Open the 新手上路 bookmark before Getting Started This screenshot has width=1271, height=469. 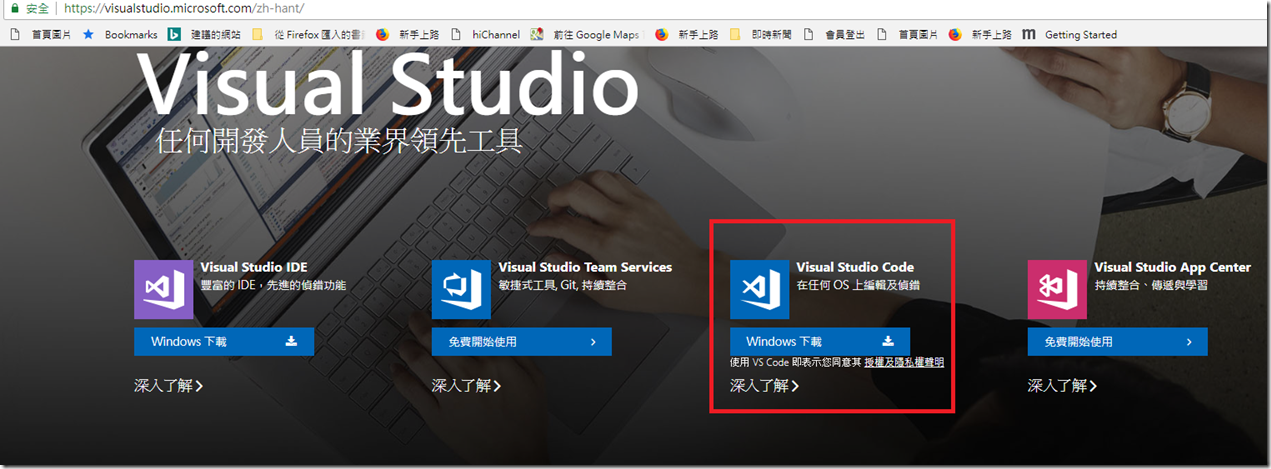(x=980, y=34)
